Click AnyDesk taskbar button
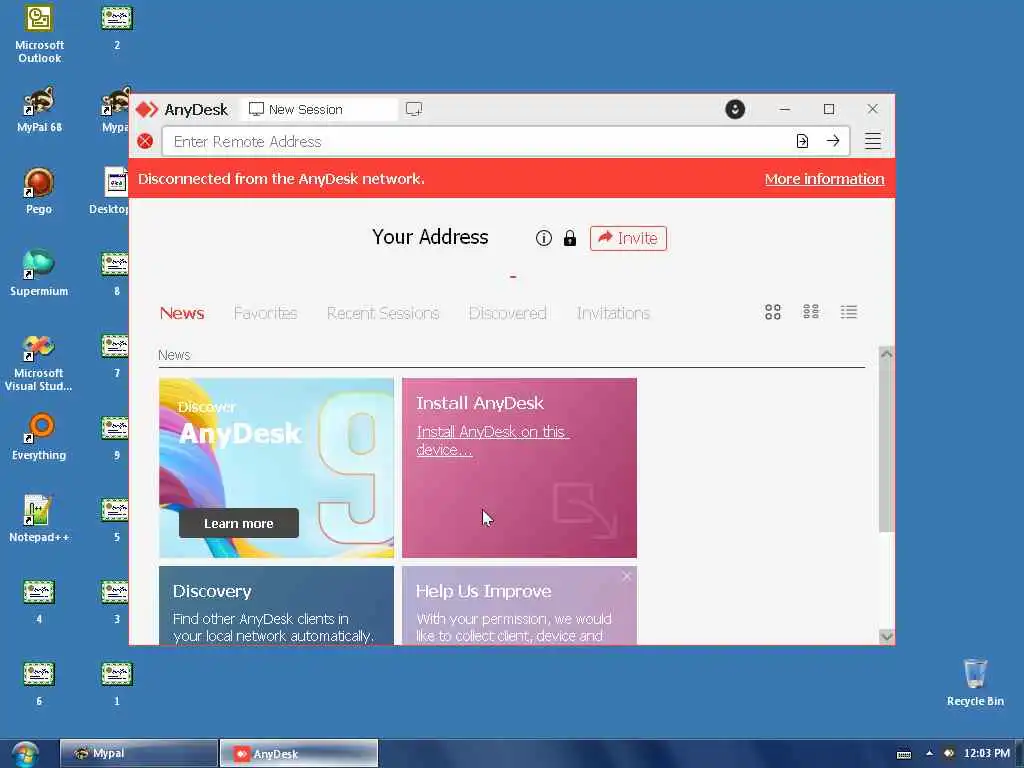 click(x=298, y=754)
